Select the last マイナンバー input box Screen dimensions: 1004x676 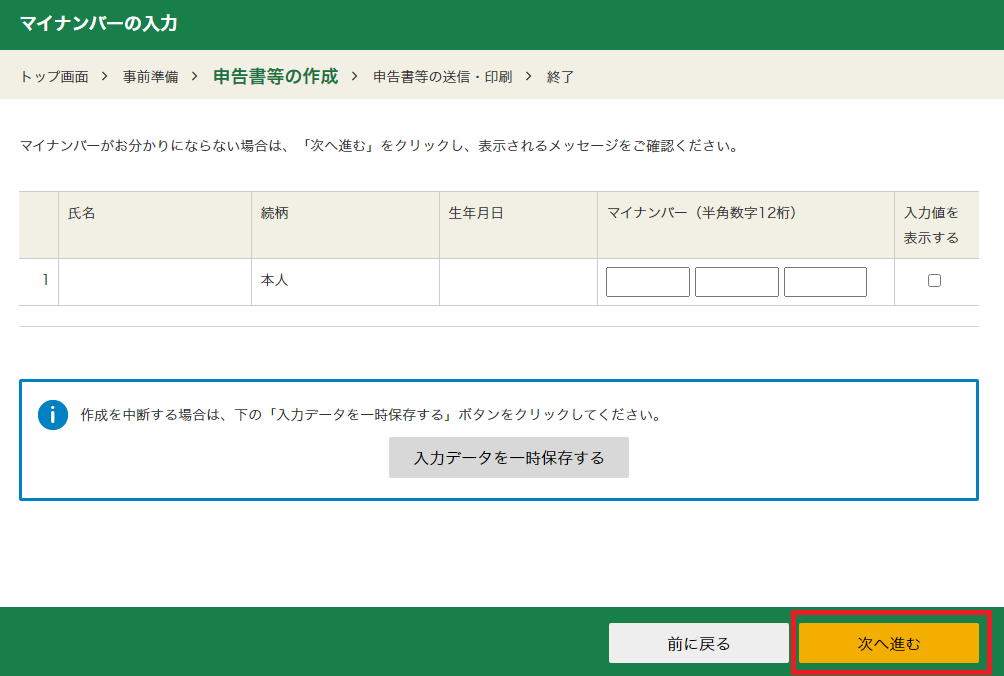(825, 282)
